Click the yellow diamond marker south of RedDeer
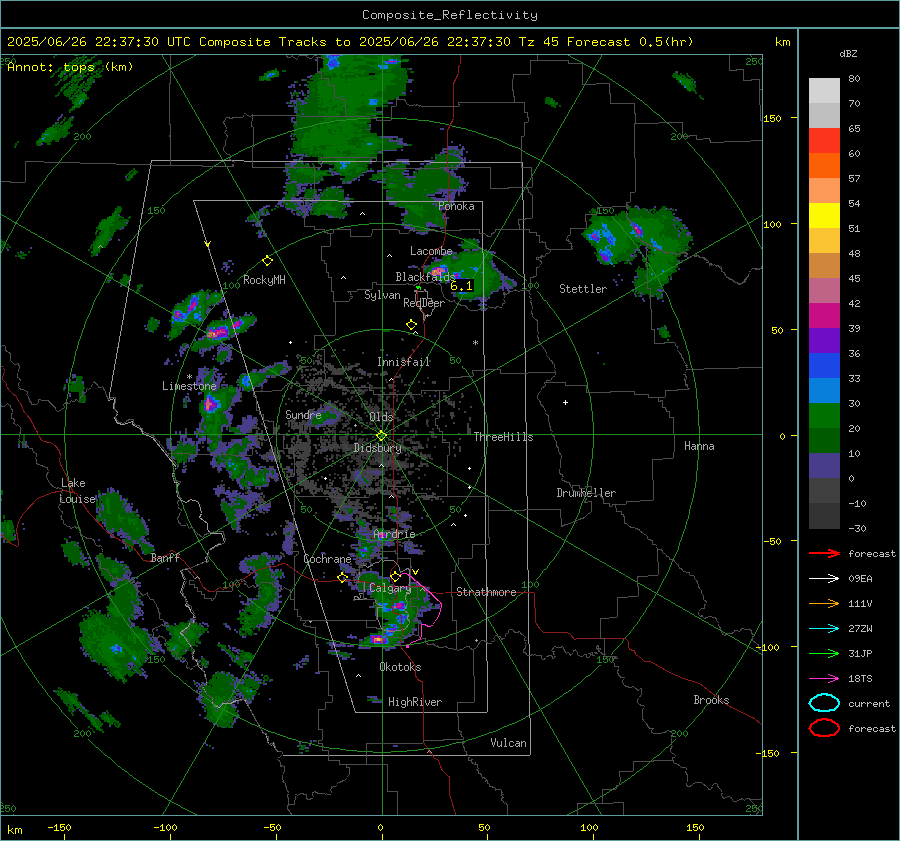 coord(411,325)
